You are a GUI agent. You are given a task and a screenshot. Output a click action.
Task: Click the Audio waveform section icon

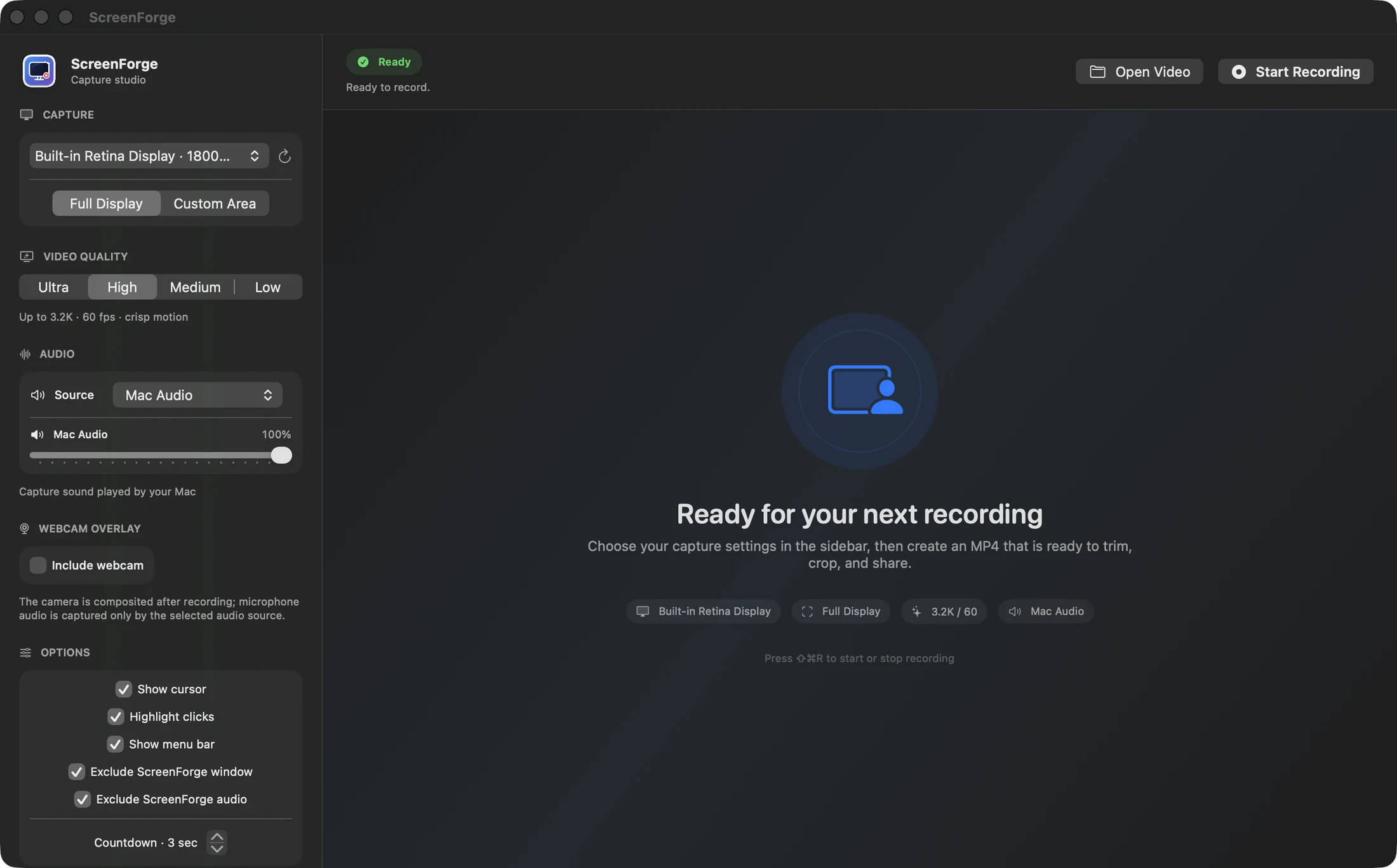25,354
